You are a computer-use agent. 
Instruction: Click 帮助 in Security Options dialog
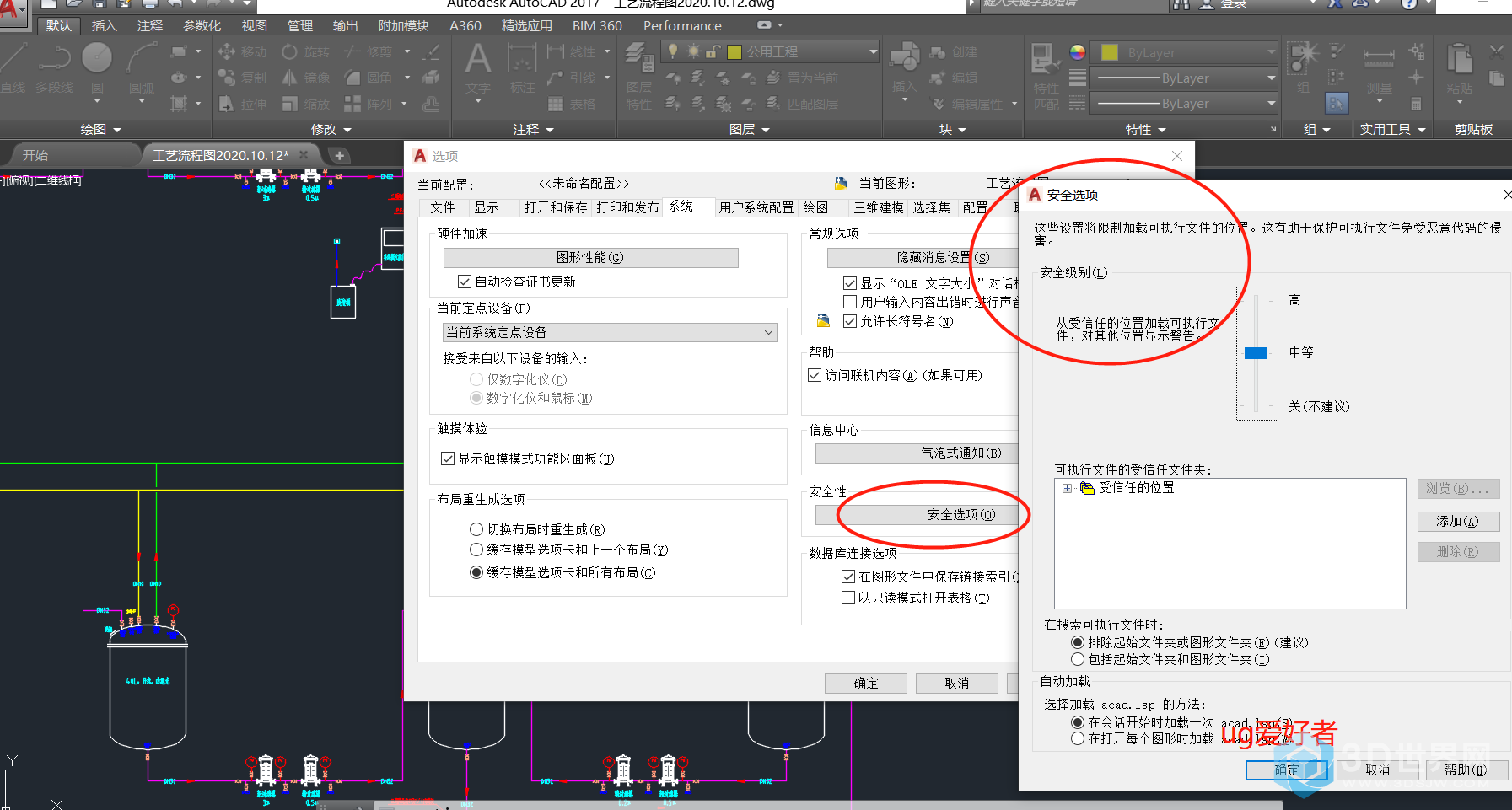1466,770
